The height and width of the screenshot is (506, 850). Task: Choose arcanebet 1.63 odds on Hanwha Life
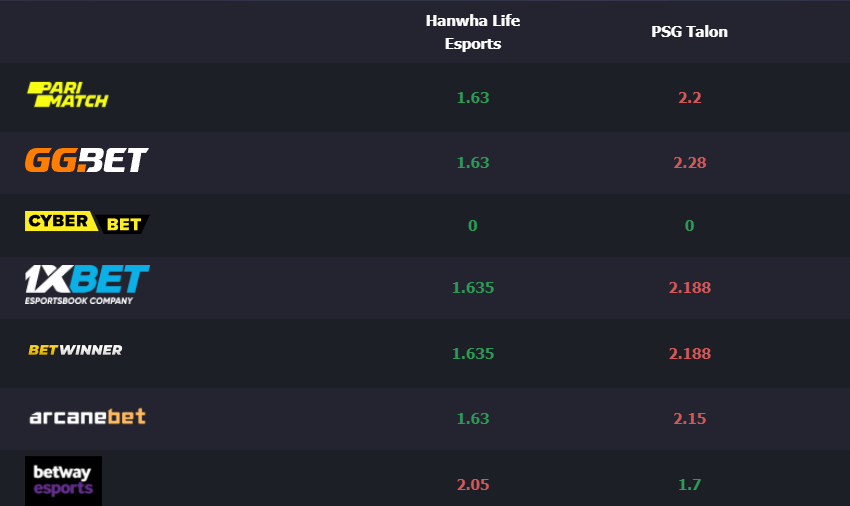pos(473,419)
